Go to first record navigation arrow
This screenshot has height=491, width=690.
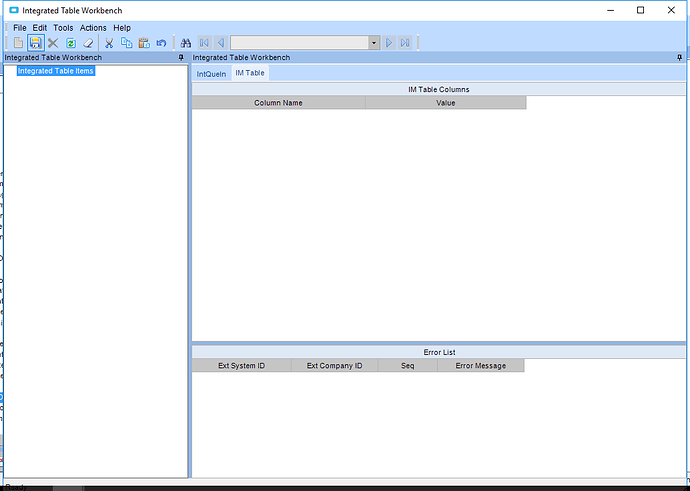(x=204, y=43)
